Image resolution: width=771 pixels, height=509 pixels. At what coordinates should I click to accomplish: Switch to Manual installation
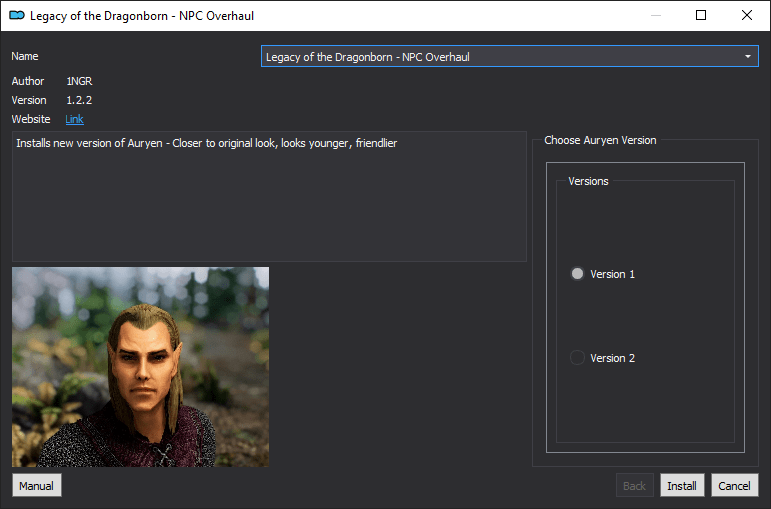tap(36, 485)
